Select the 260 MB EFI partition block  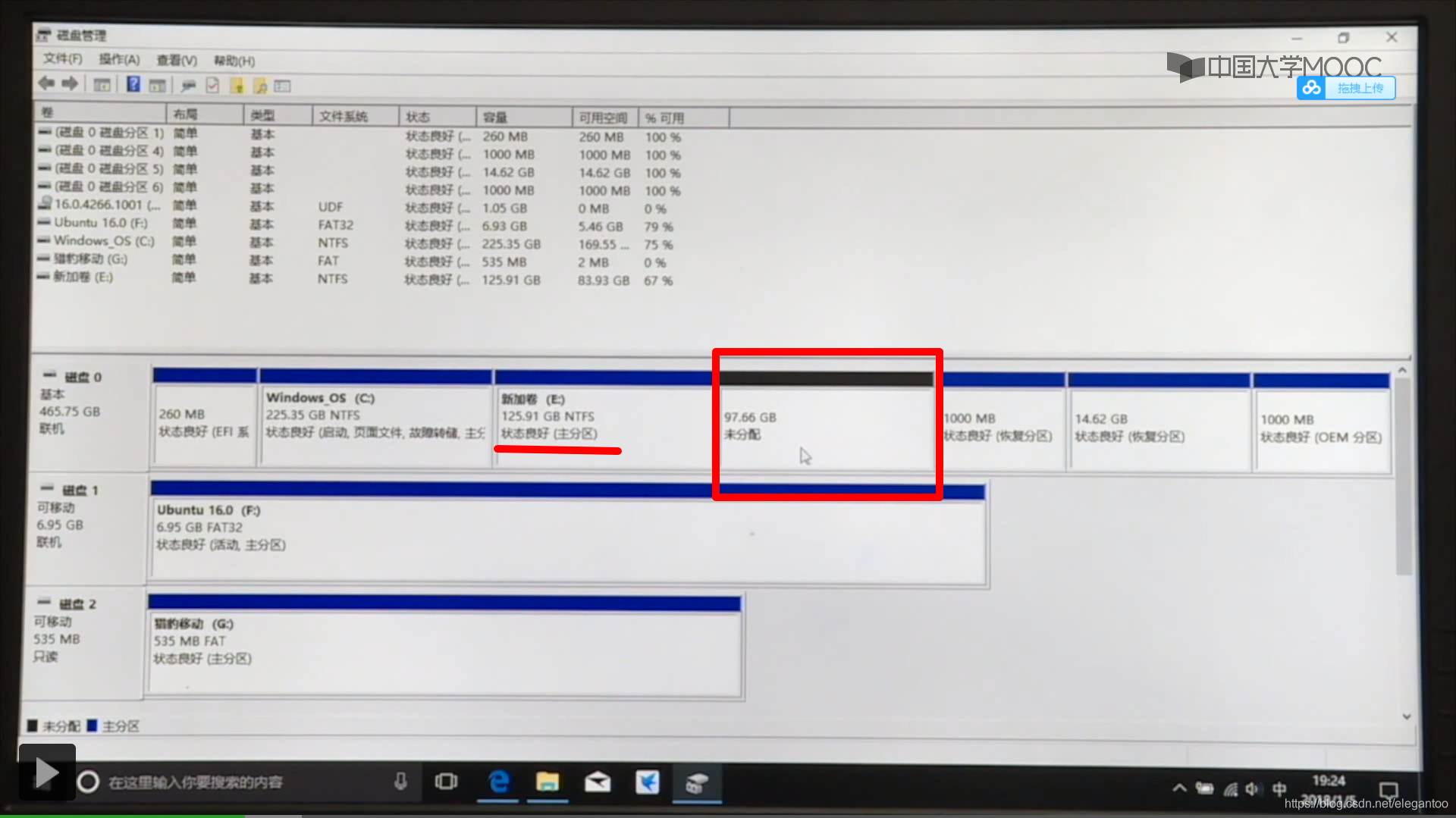tap(205, 416)
